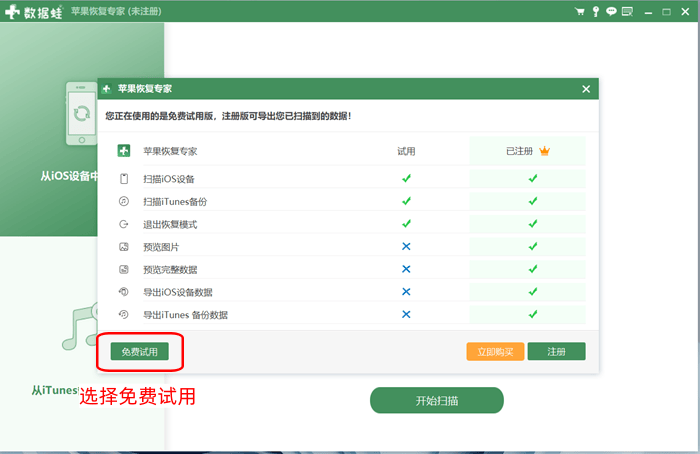The width and height of the screenshot is (700, 454).
Task: Click the screen menu icon beside chat bubble
Action: point(627,11)
